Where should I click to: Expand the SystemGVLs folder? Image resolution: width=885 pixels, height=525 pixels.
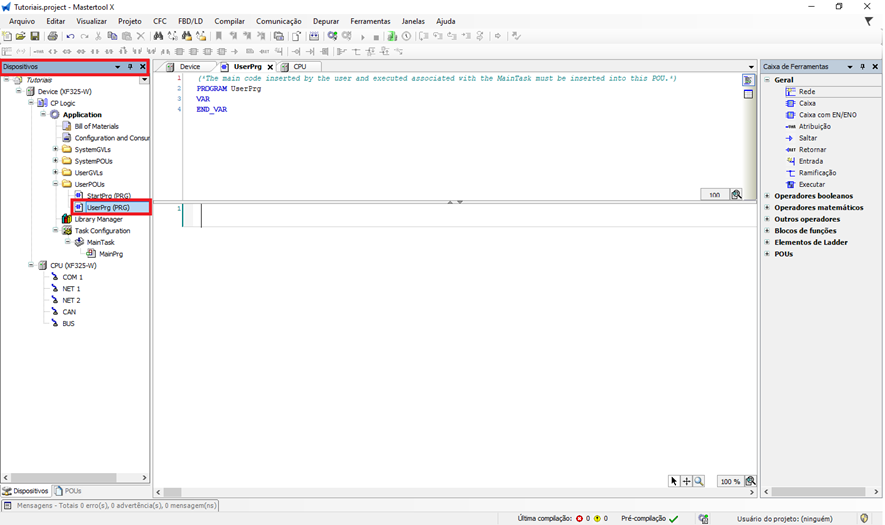pyautogui.click(x=55, y=150)
